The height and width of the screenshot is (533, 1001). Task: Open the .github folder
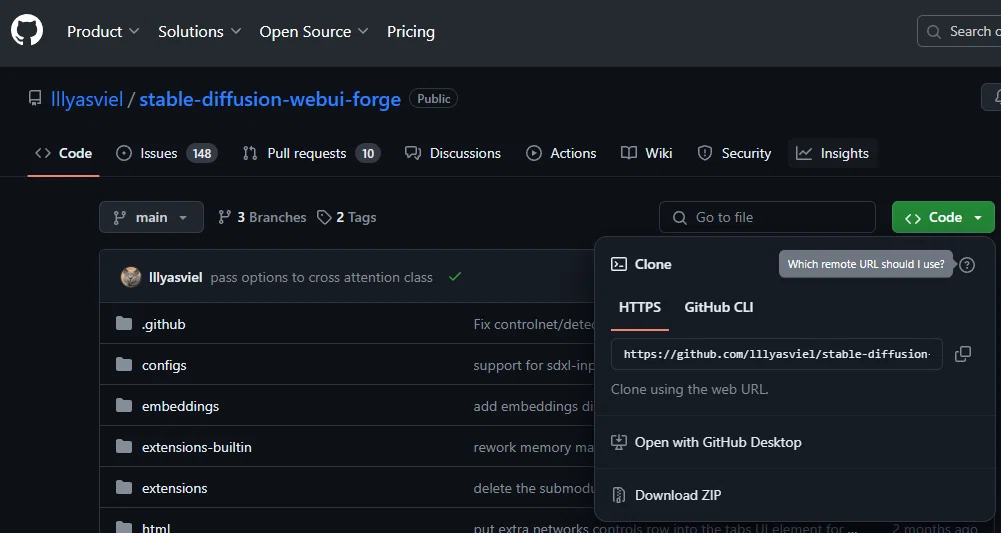[163, 324]
